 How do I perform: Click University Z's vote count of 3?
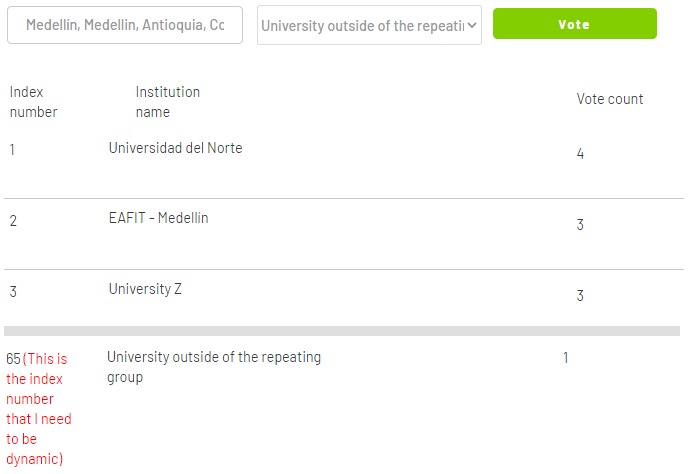click(x=580, y=296)
